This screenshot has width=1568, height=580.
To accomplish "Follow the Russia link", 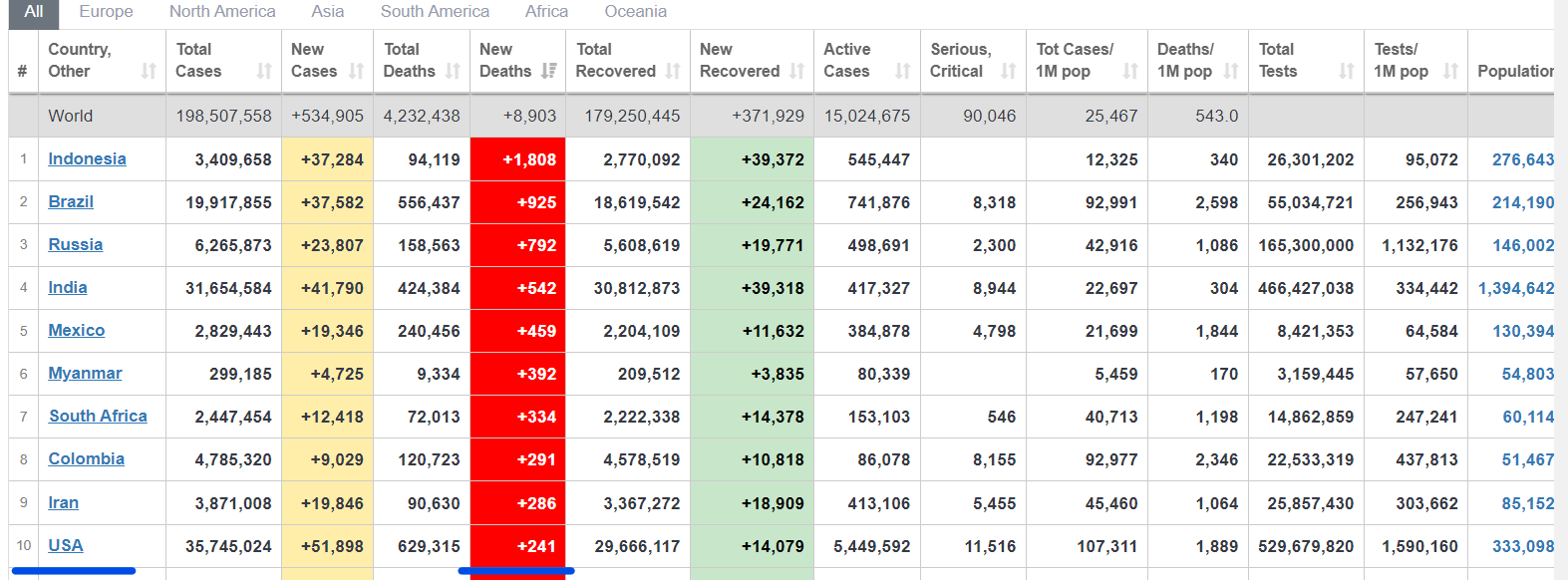I will click(76, 244).
